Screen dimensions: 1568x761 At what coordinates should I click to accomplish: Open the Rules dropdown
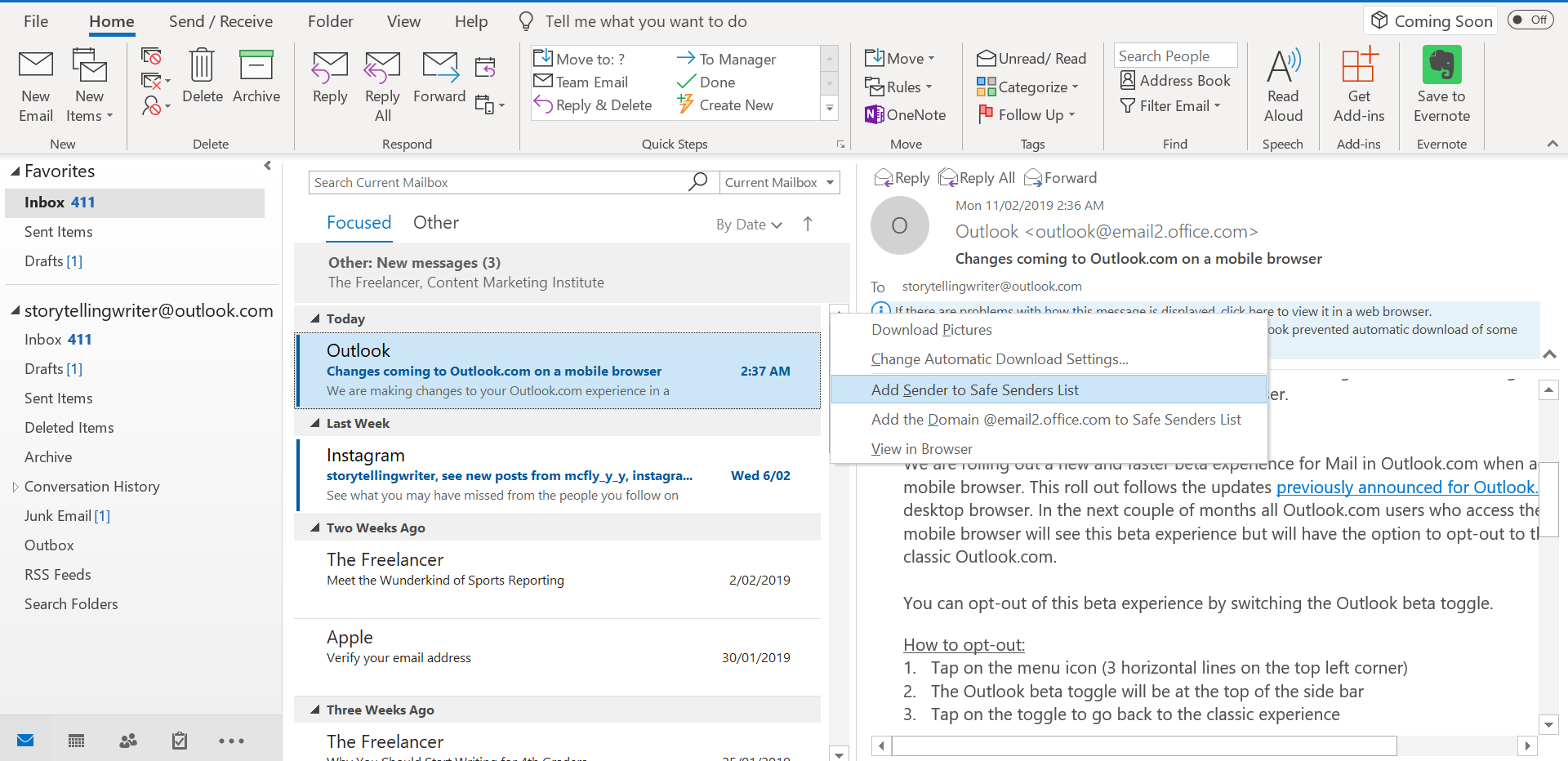tap(898, 87)
